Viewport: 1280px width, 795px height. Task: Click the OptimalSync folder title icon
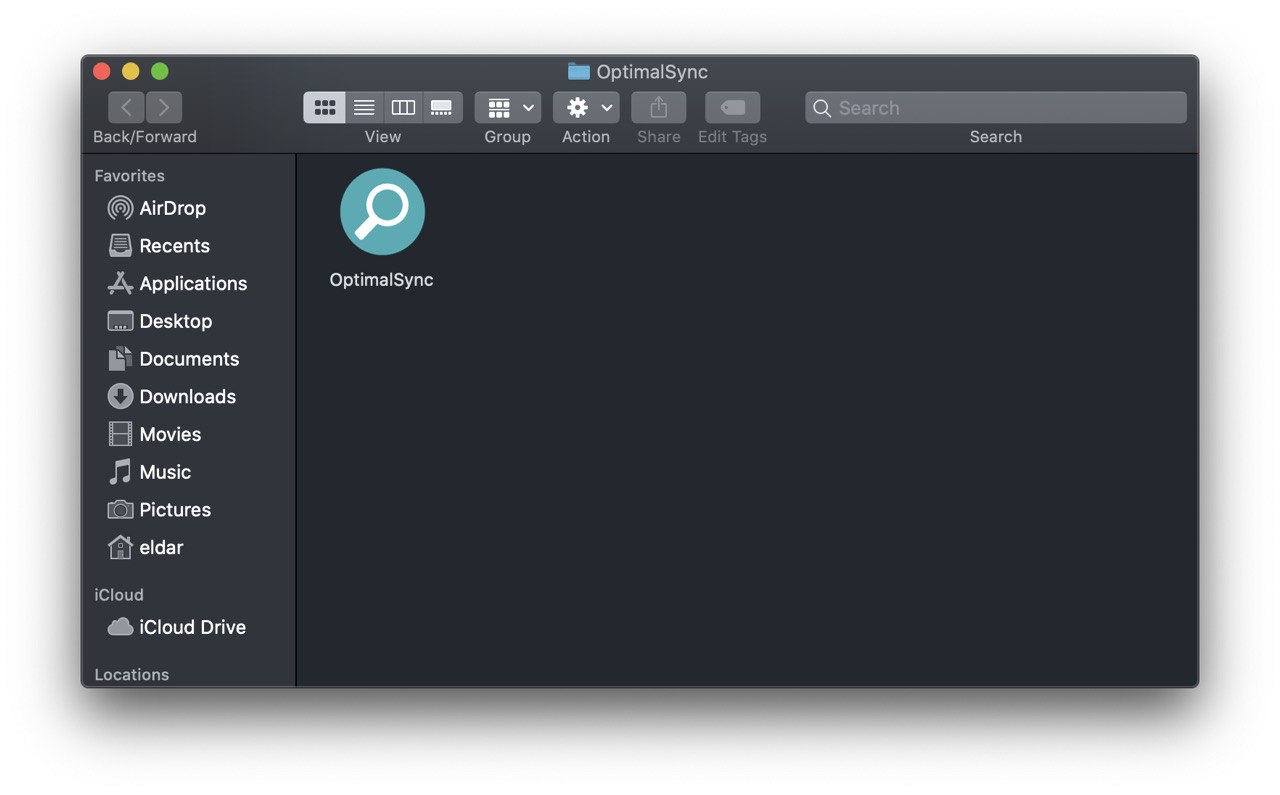pyautogui.click(x=578, y=71)
